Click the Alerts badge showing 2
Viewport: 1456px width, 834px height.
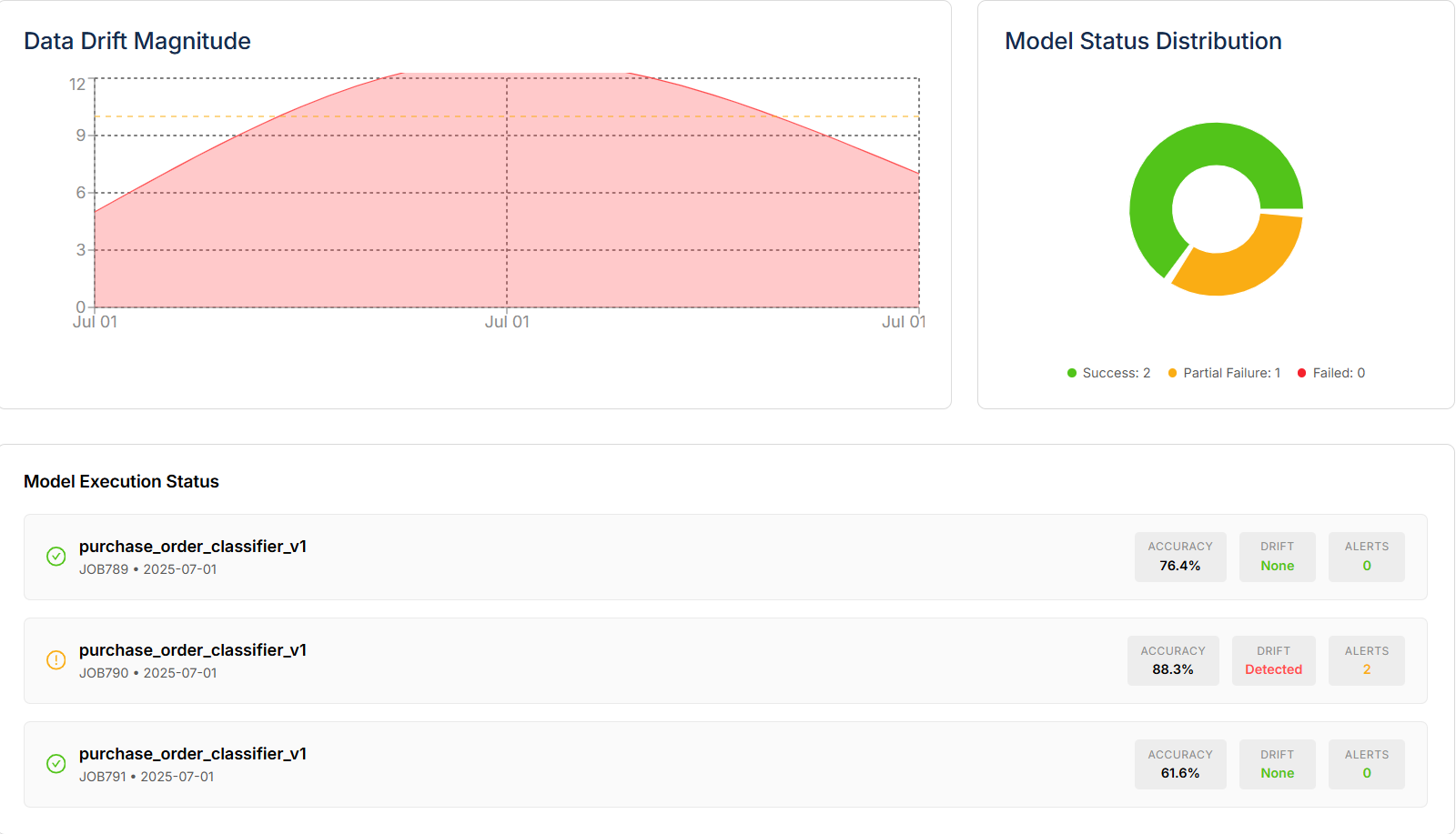tap(1366, 660)
